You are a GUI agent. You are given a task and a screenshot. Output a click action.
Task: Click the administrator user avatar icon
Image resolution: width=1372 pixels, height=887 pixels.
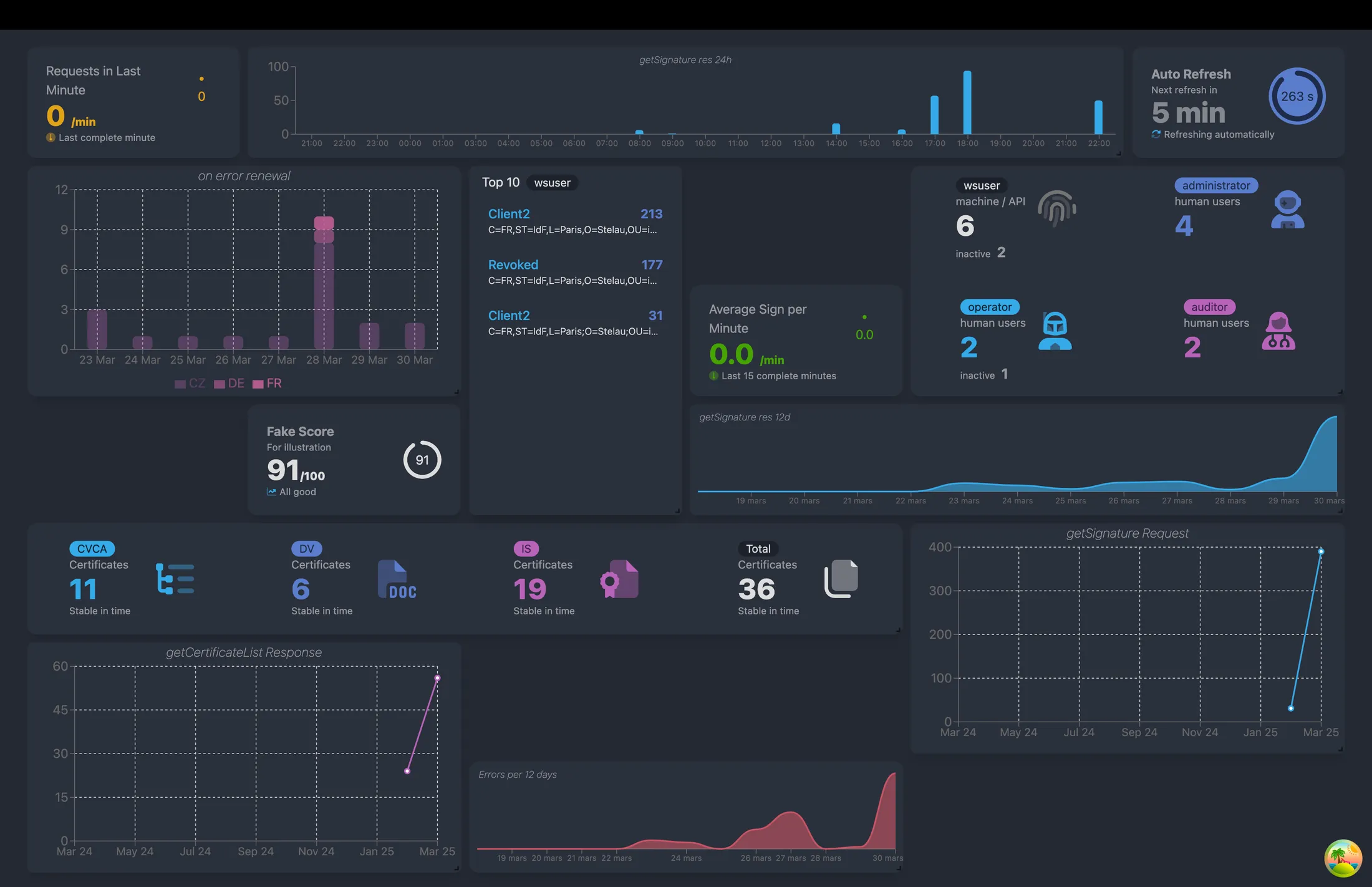click(x=1287, y=210)
